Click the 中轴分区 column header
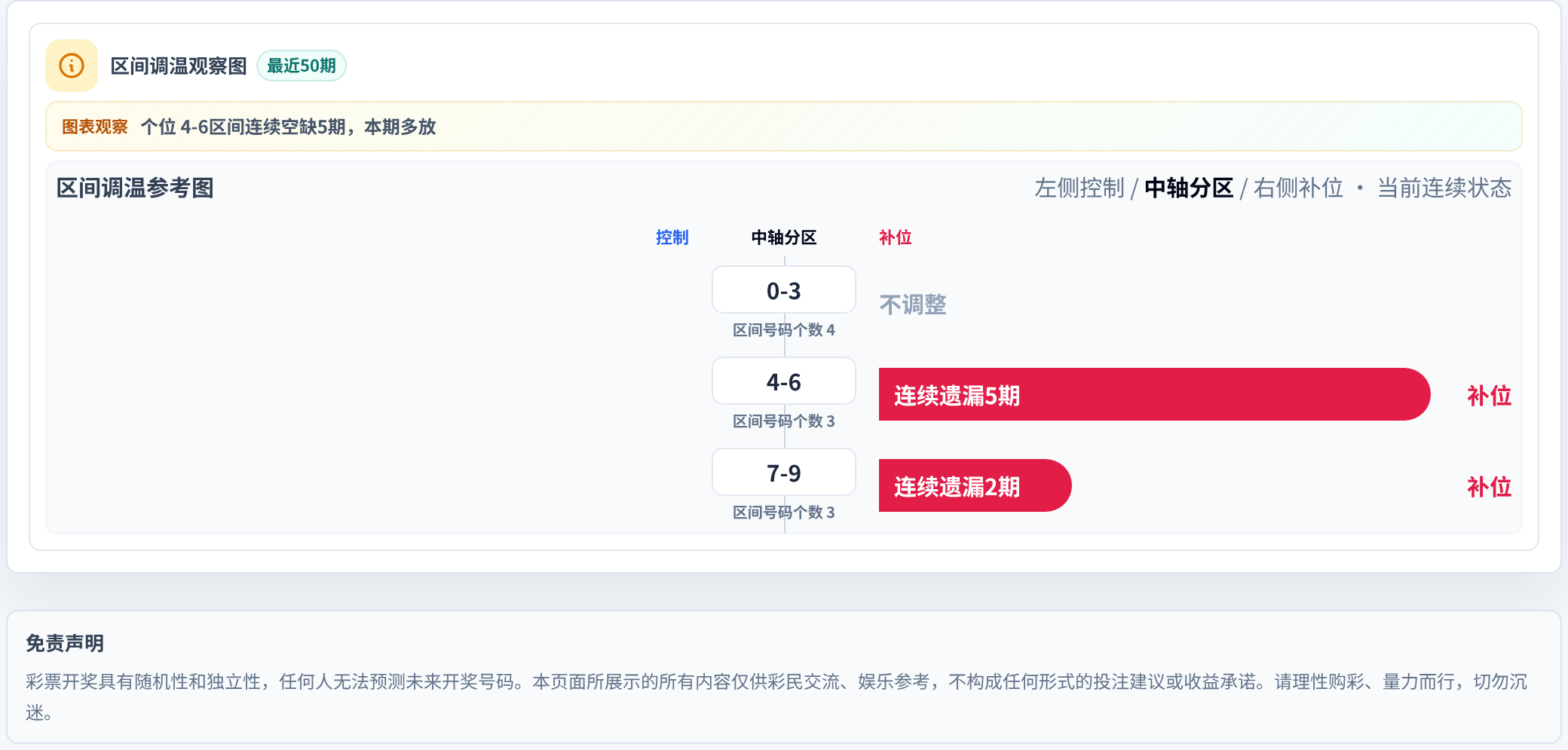This screenshot has height=750, width=1568. [x=784, y=237]
